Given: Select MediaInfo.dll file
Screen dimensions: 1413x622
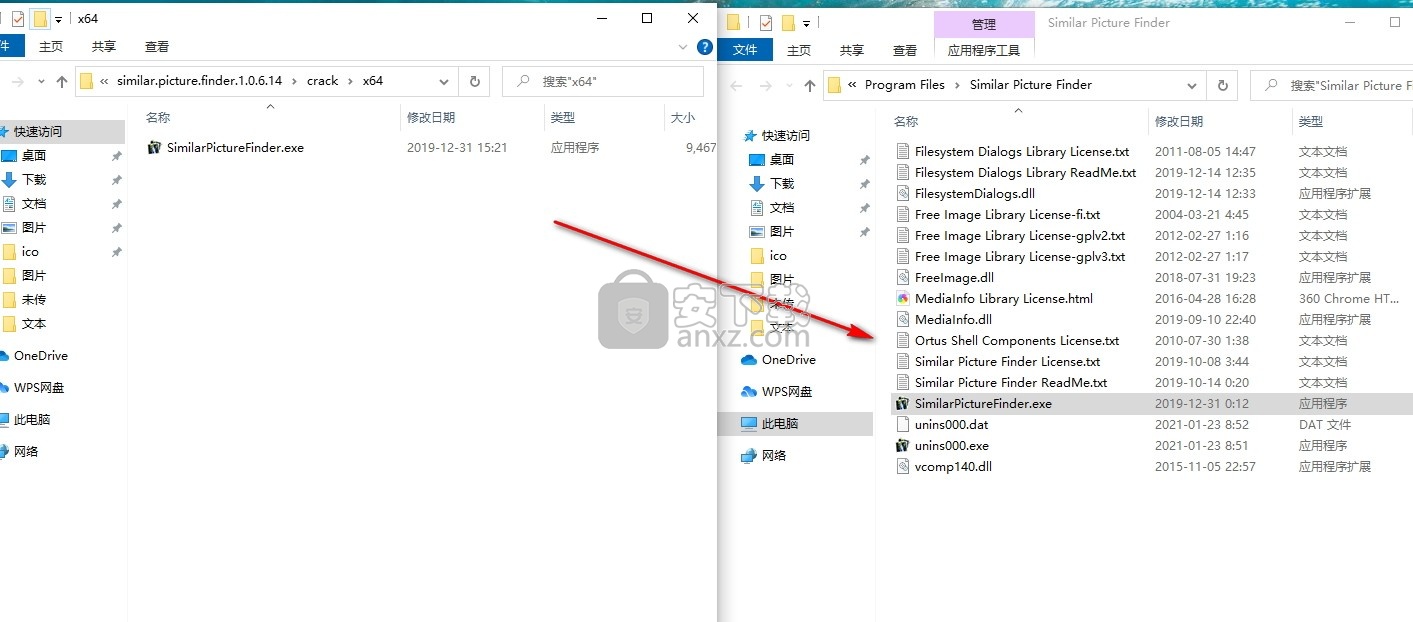Looking at the screenshot, I should point(953,320).
